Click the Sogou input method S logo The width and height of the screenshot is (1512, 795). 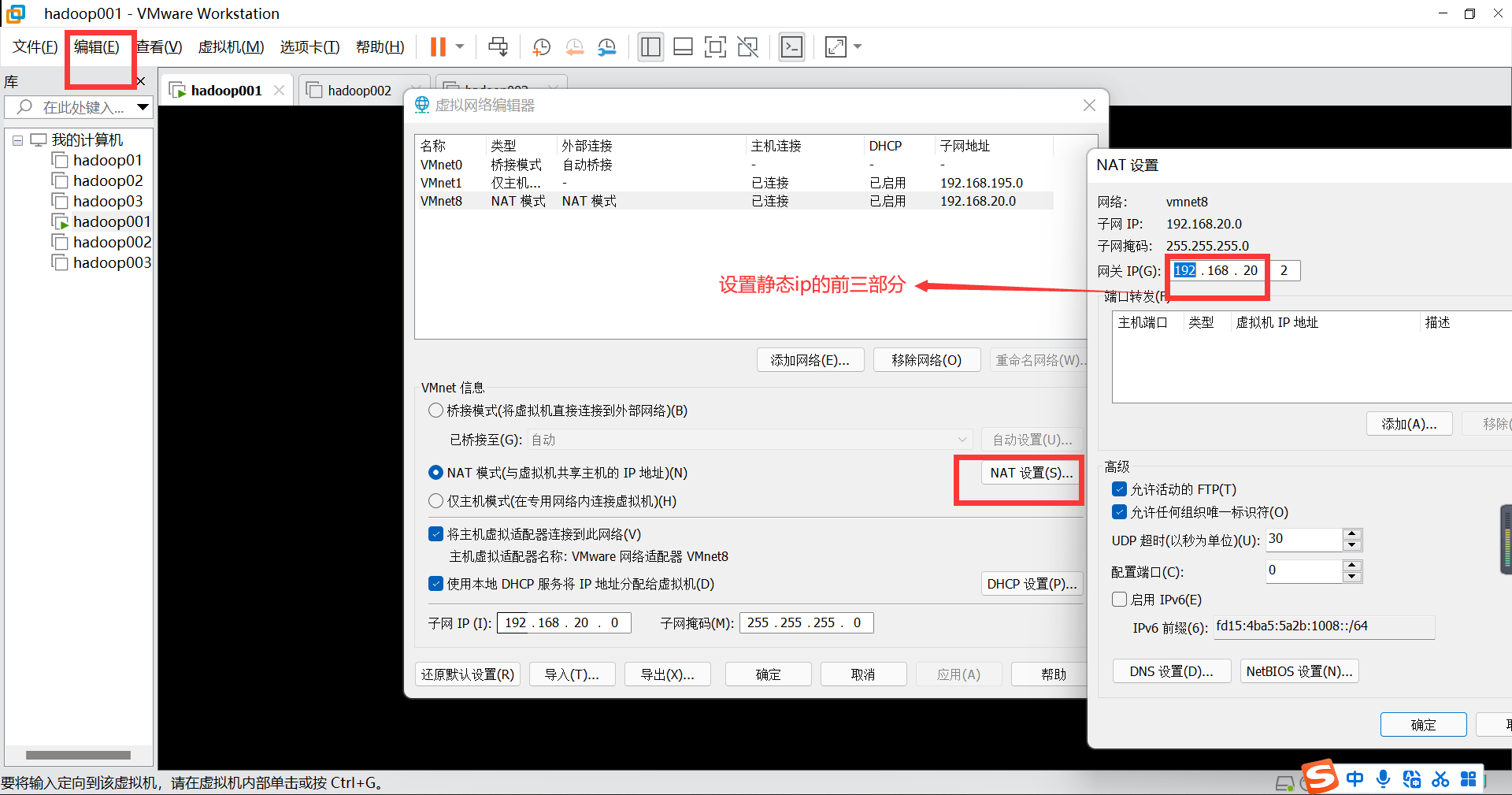1320,777
